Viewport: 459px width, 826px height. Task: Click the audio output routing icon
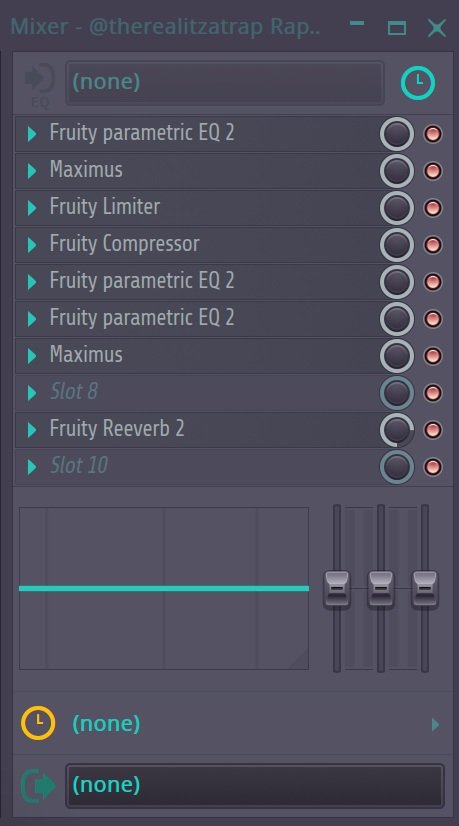[x=38, y=786]
